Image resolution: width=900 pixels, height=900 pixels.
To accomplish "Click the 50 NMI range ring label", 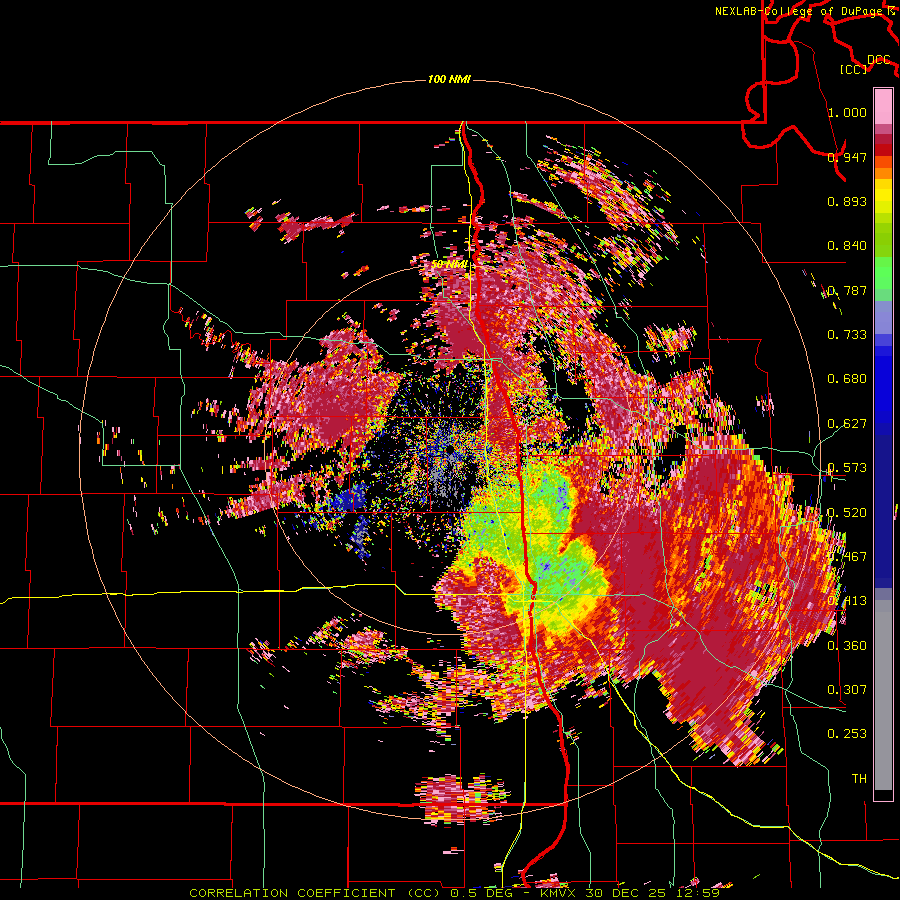I will pyautogui.click(x=450, y=264).
